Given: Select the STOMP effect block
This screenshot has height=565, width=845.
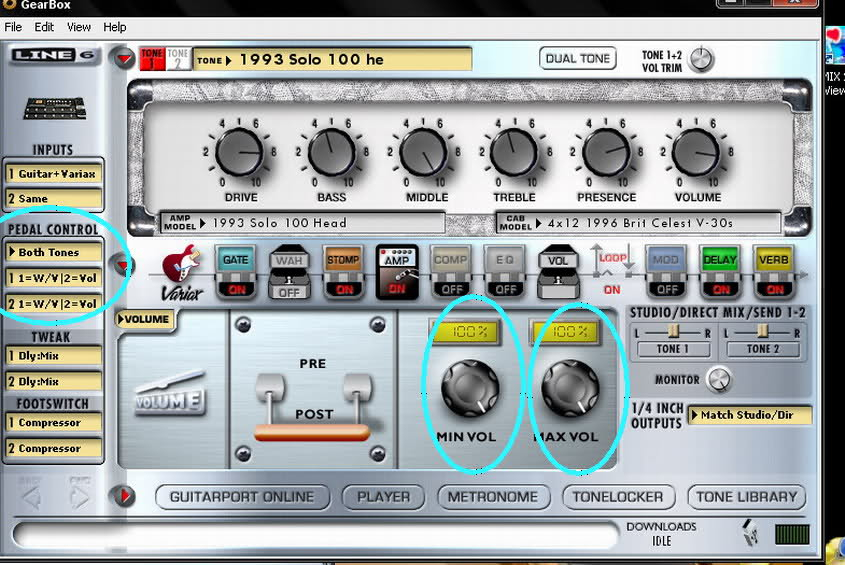Looking at the screenshot, I should point(343,260).
